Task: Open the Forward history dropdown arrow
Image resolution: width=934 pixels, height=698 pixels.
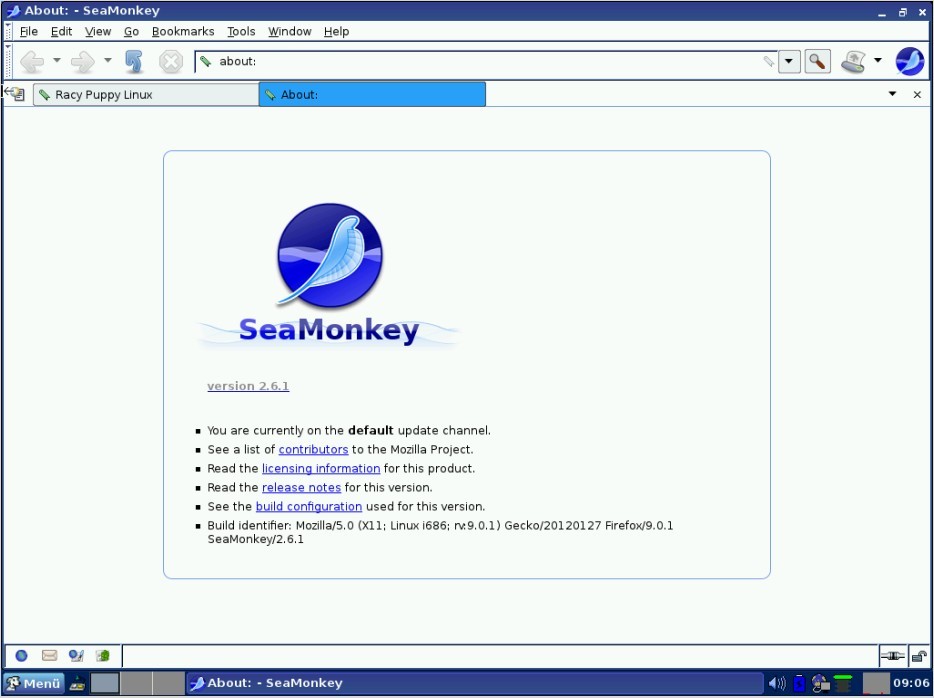Action: tap(107, 60)
